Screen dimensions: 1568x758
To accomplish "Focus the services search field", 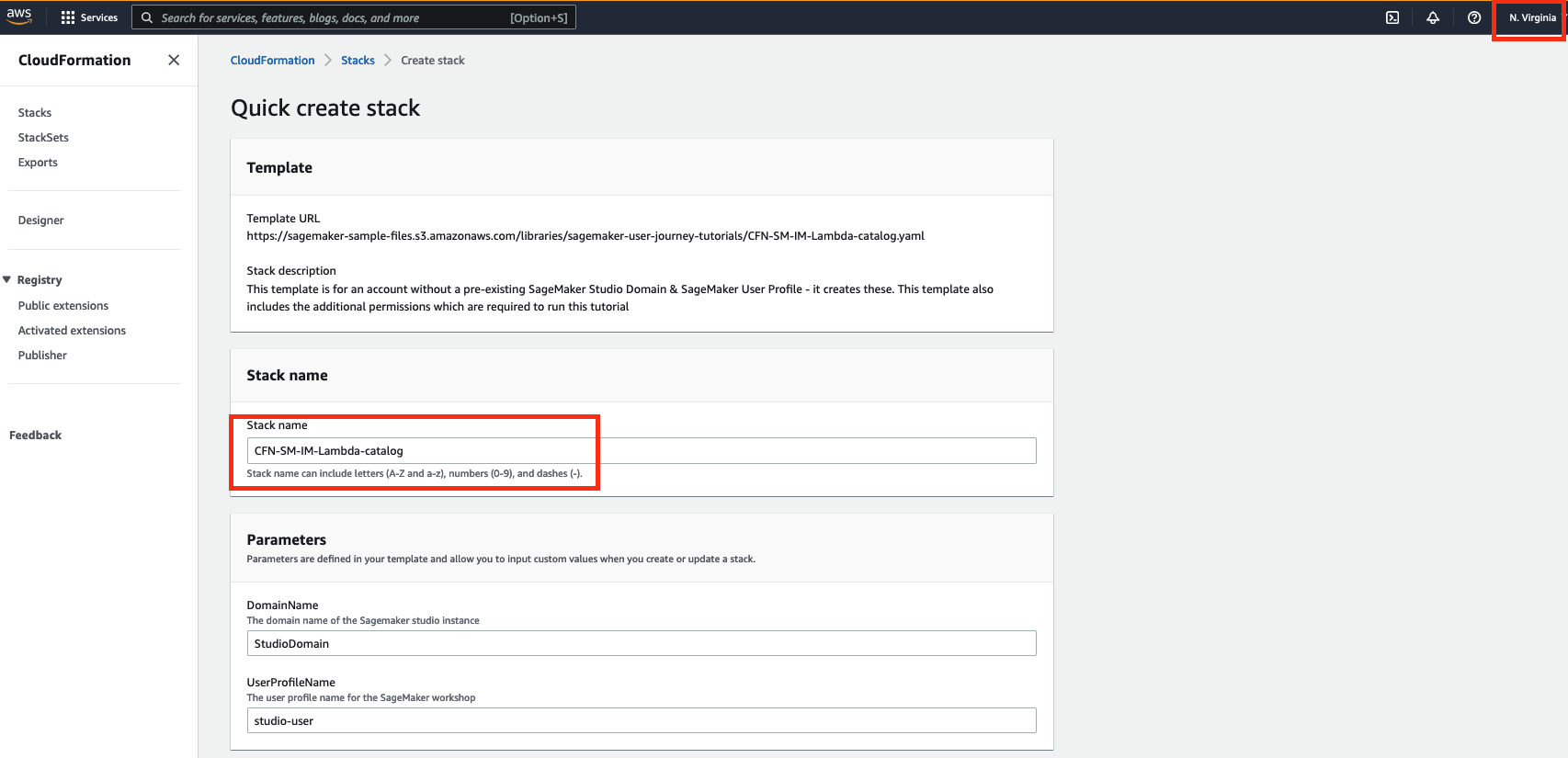I will tap(354, 17).
